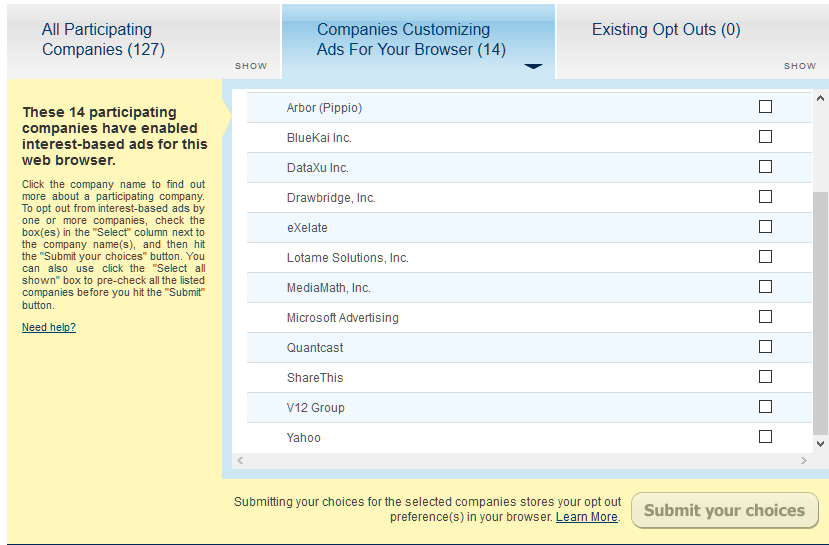Tick the DataXu Inc. checkbox
Screen dimensions: 829x545
pos(765,167)
